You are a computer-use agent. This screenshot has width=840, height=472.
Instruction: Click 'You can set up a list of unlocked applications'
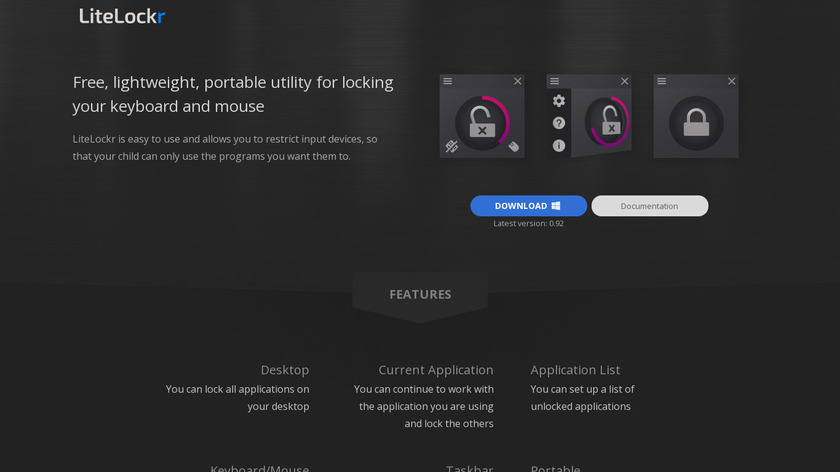[582, 398]
